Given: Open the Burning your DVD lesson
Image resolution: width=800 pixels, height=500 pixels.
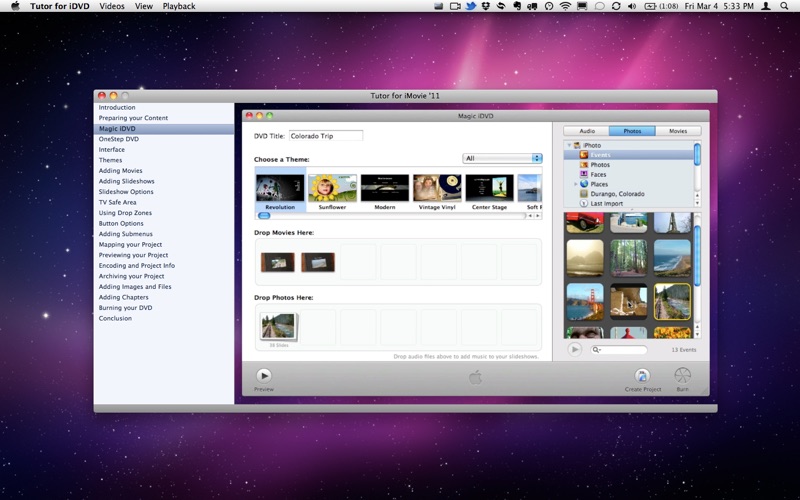Looking at the screenshot, I should coord(125,308).
